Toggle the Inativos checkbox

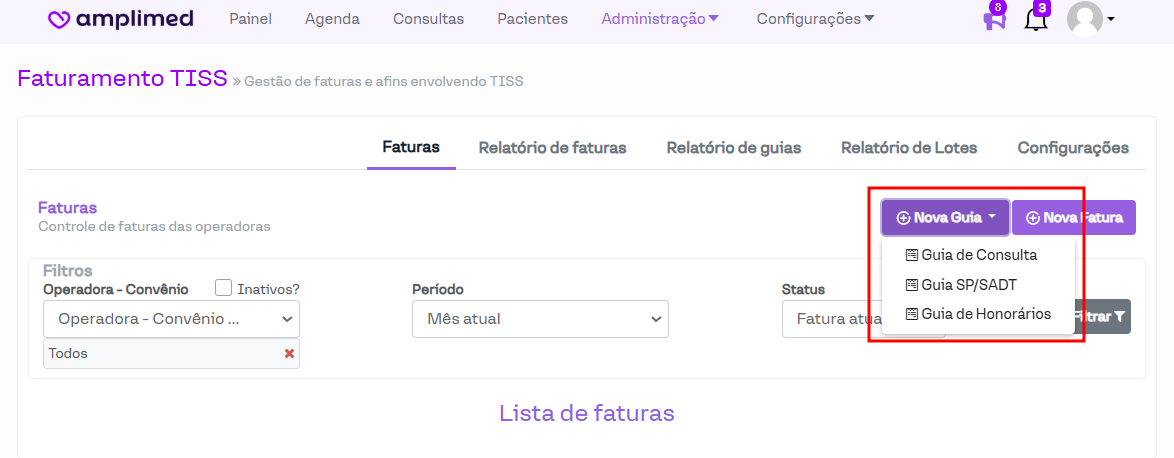coord(225,288)
